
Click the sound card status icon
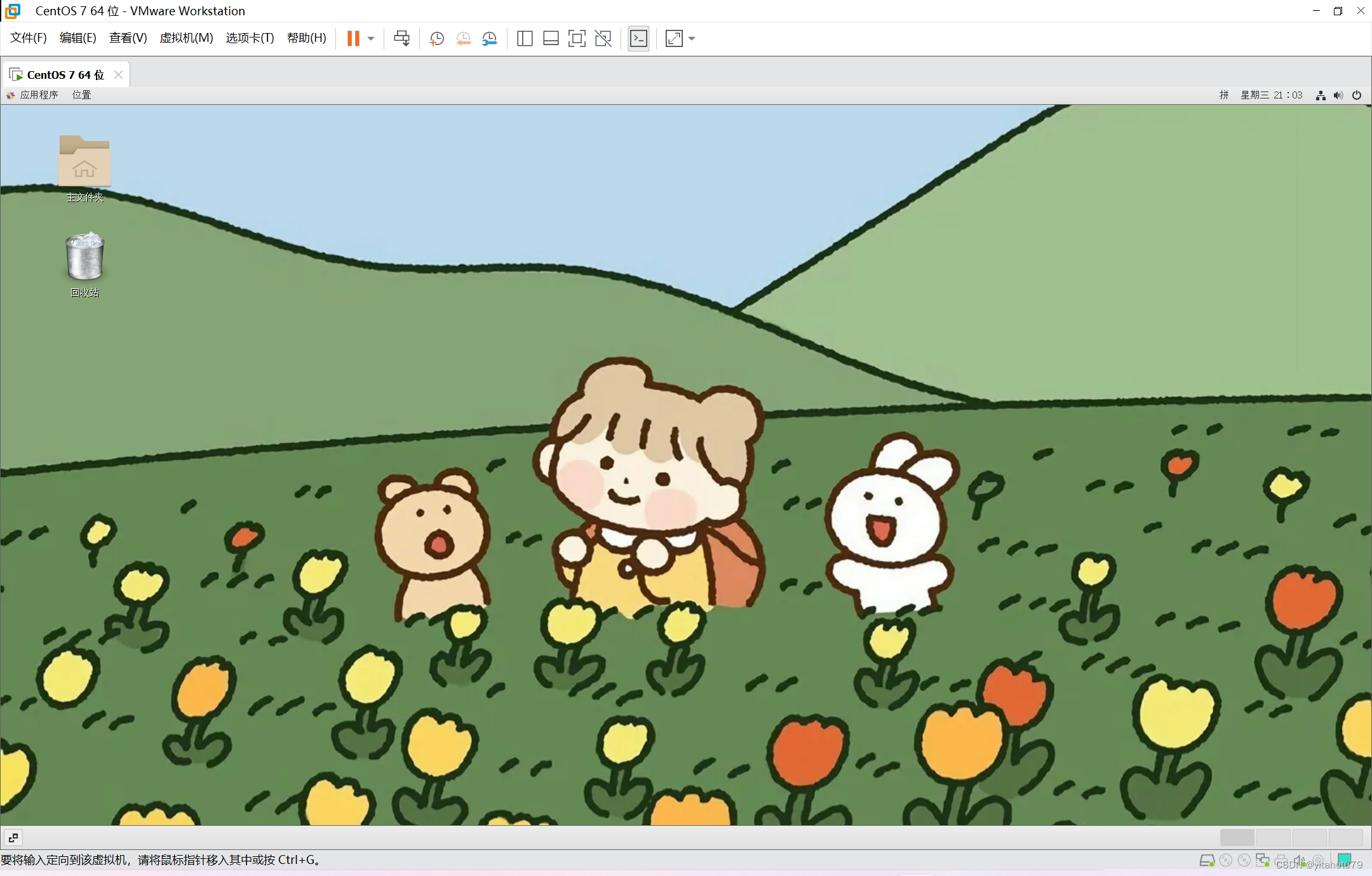tap(1299, 860)
